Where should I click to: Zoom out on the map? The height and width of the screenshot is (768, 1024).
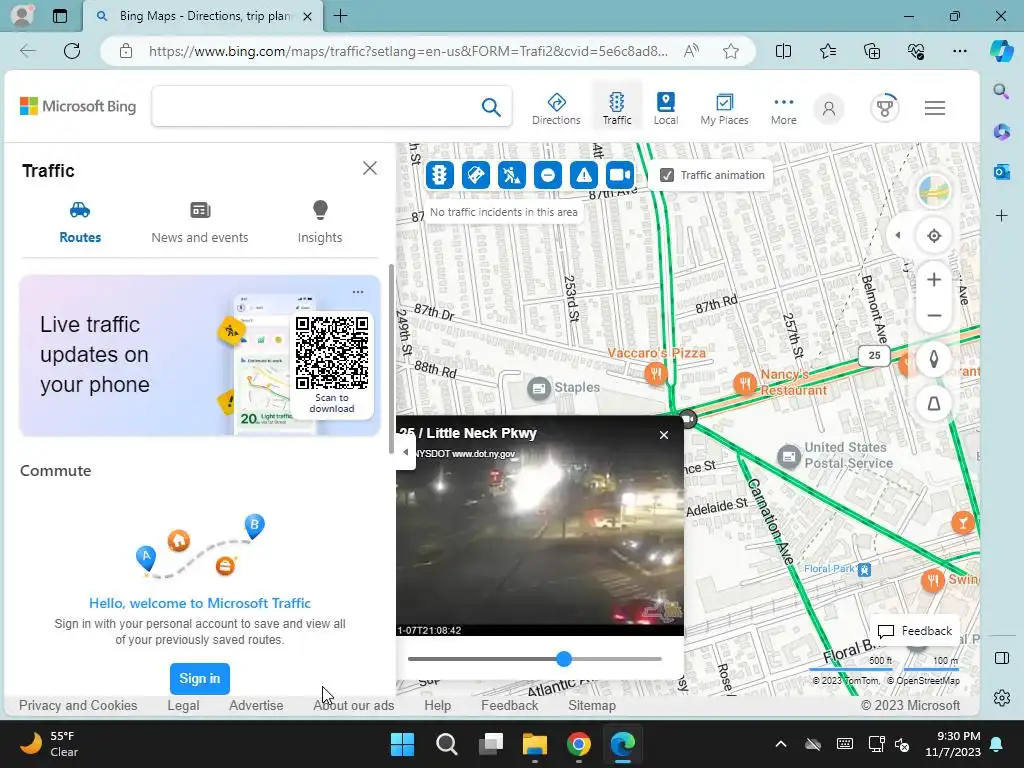pyautogui.click(x=934, y=315)
